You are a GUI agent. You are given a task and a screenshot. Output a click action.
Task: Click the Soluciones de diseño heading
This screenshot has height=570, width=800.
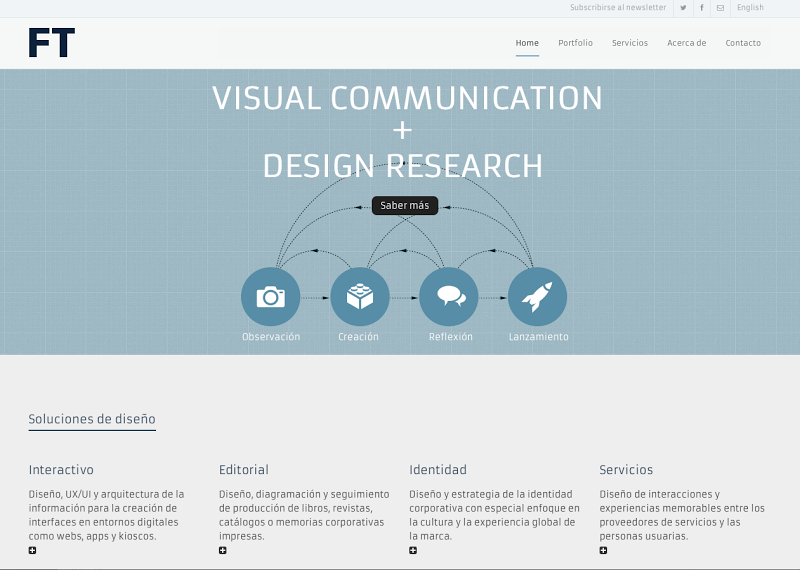click(92, 419)
